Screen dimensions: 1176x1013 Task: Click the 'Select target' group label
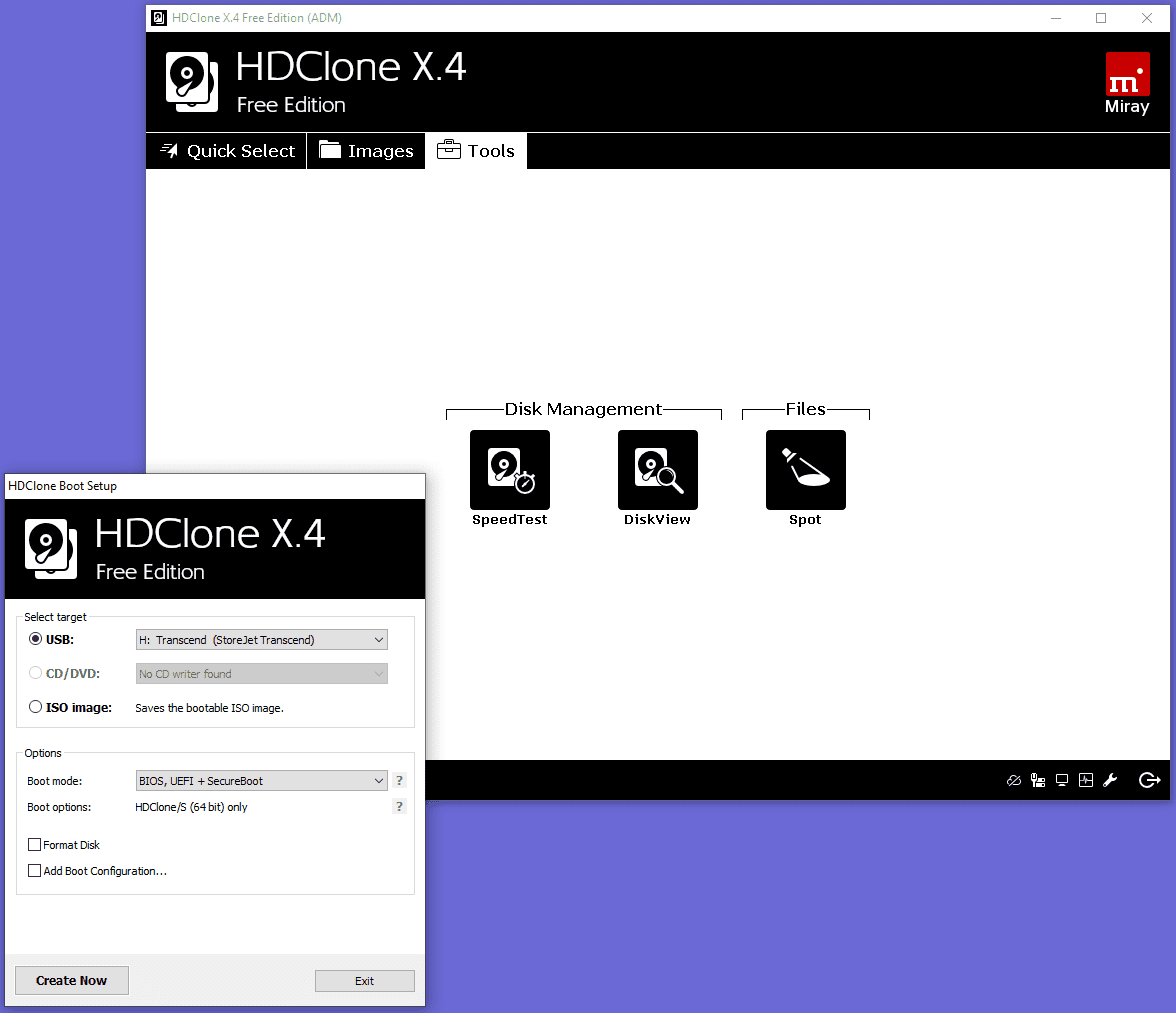pyautogui.click(x=56, y=617)
